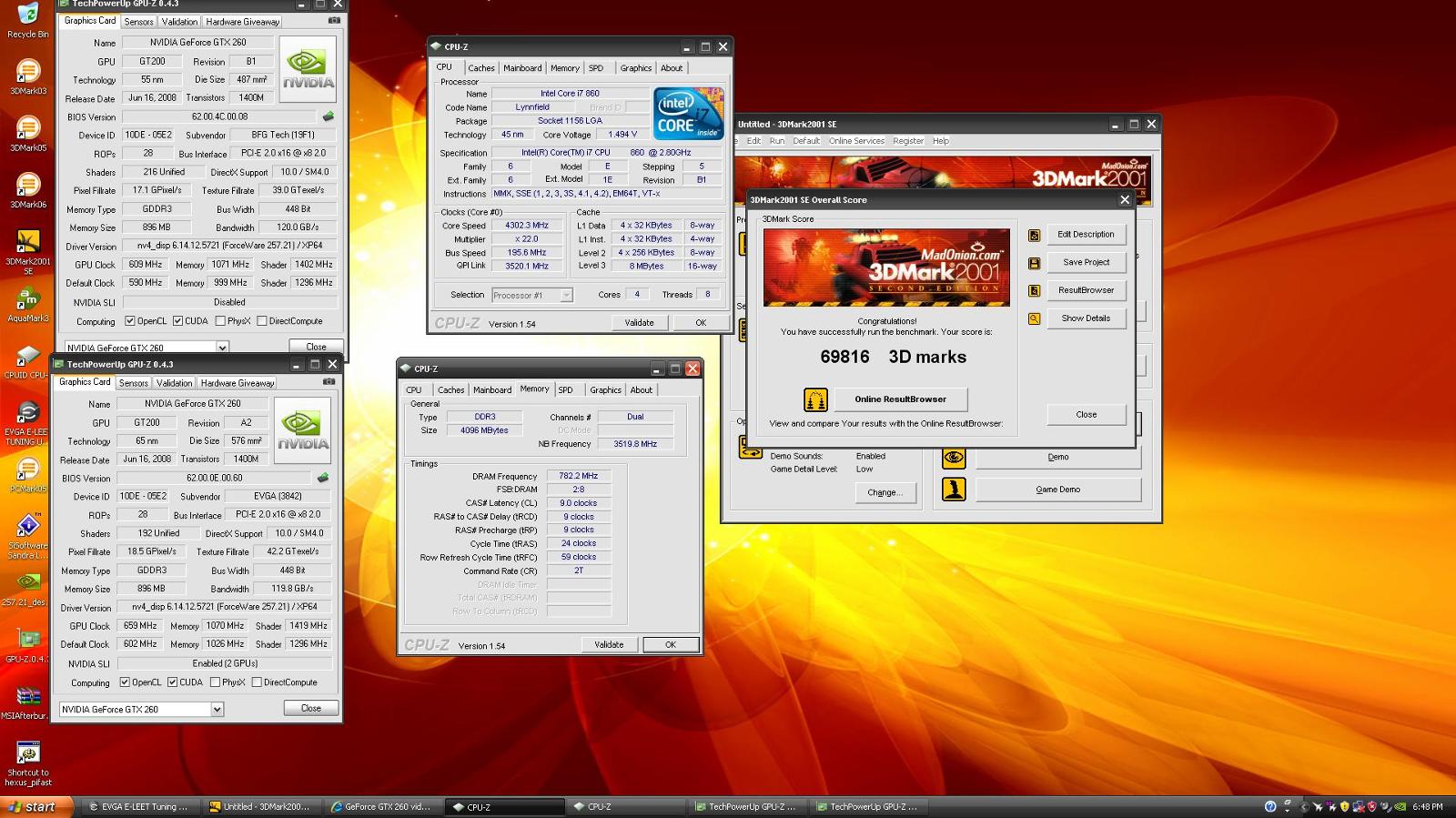Screen dimensions: 1456x818
Task: Switch to GeForce GTX 260 browser taskbar item
Action: tap(381, 807)
